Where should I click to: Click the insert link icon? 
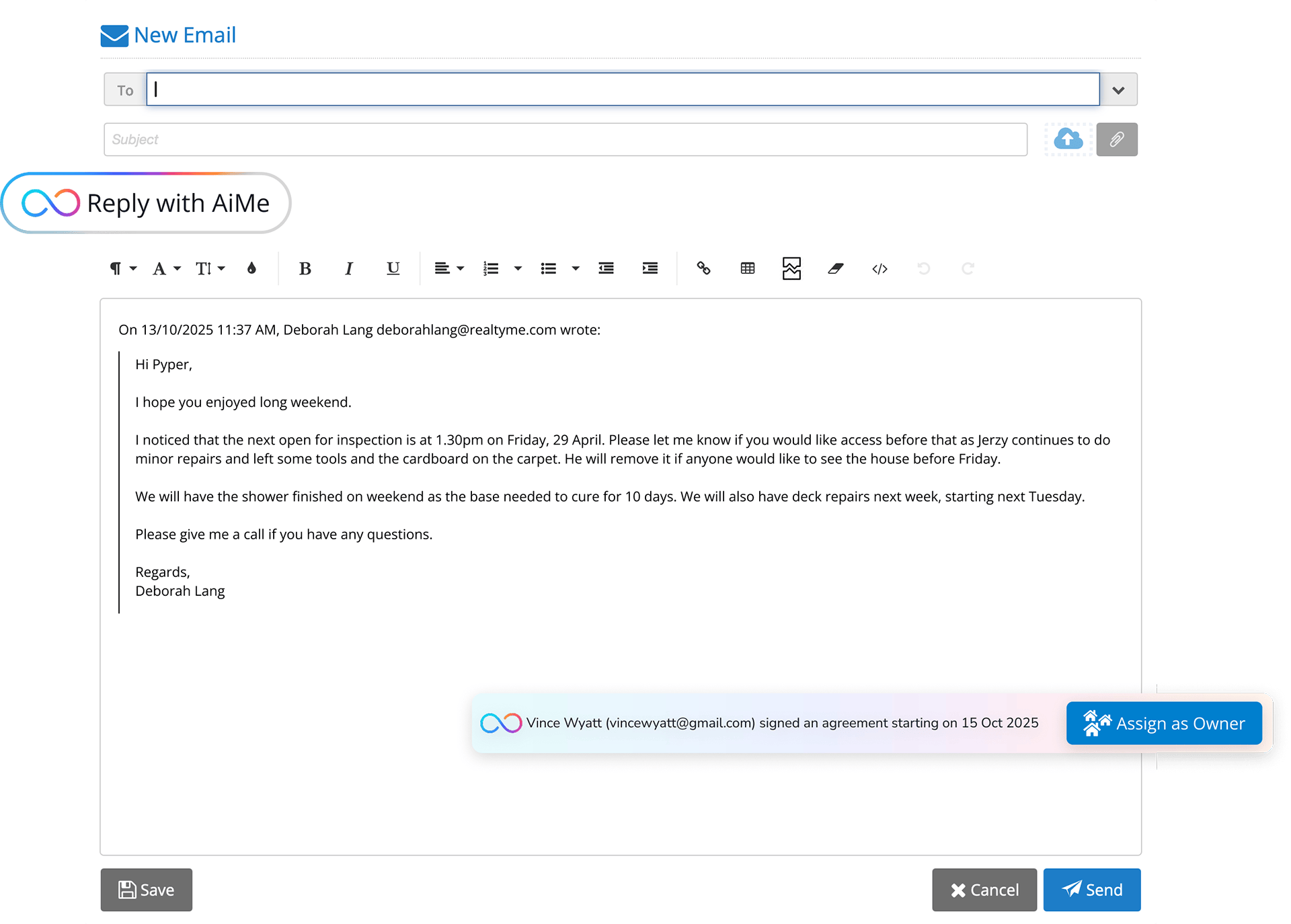point(703,268)
